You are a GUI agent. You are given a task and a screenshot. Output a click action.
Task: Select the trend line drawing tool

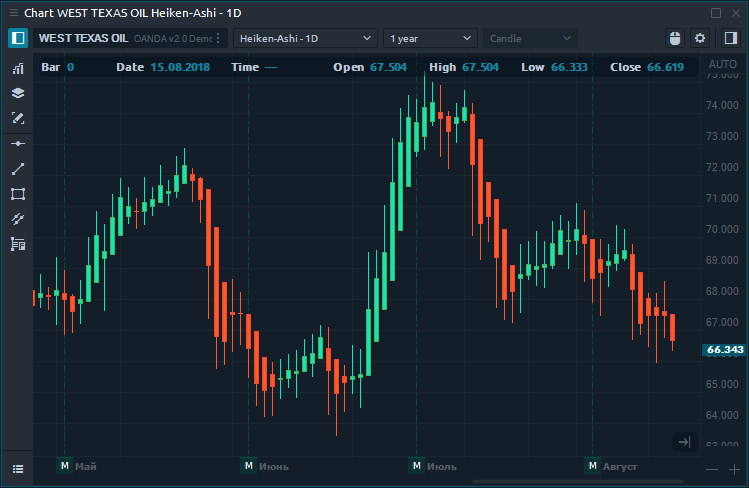18,169
